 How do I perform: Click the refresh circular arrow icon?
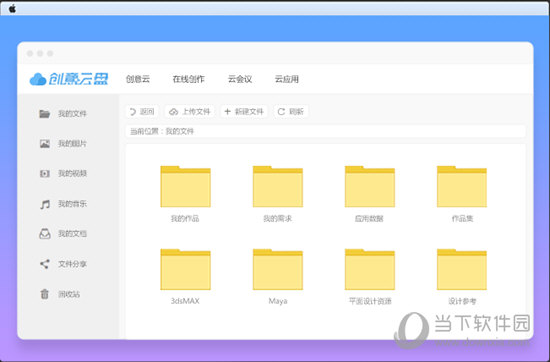coord(281,112)
